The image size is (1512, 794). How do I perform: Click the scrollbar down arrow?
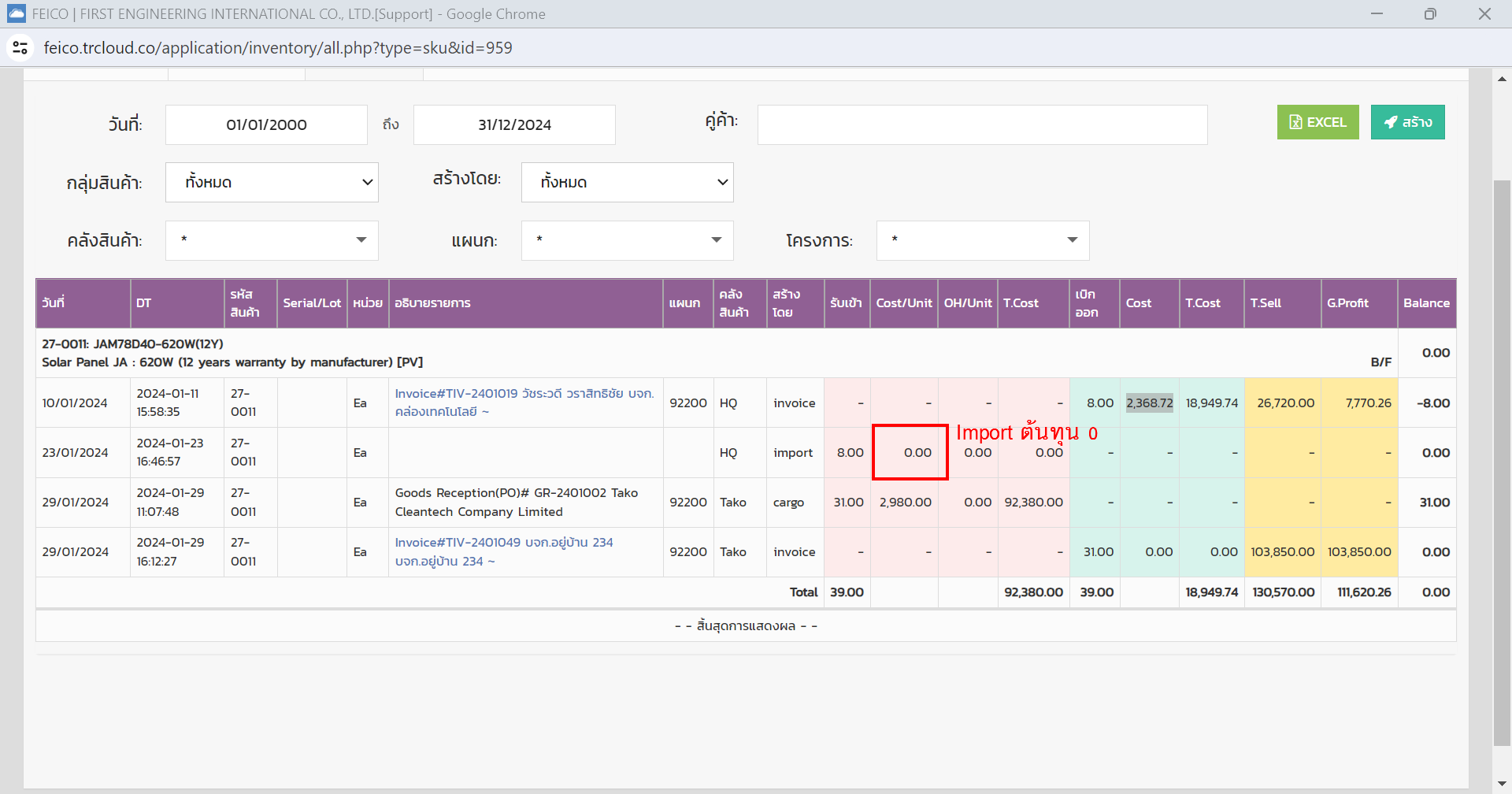(1502, 785)
